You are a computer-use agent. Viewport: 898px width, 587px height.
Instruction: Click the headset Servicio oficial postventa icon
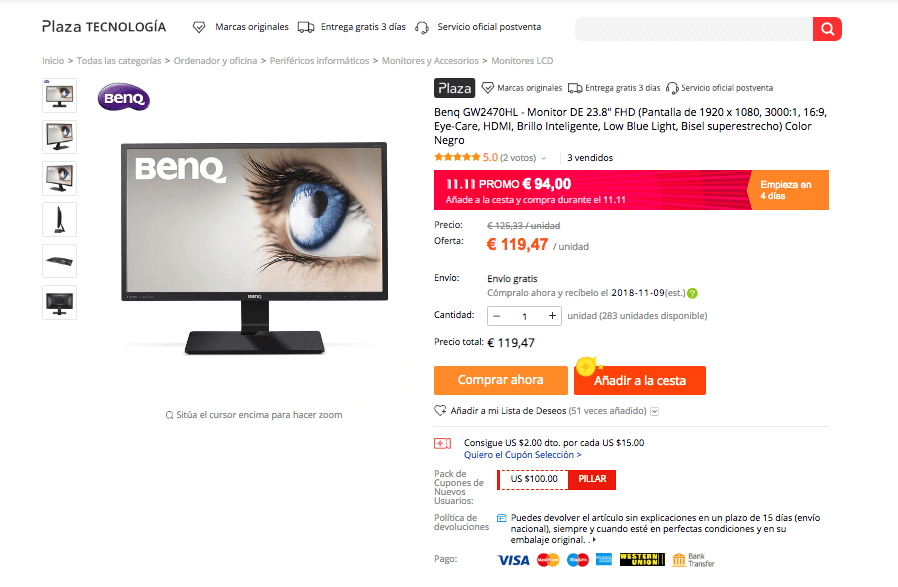(x=422, y=27)
